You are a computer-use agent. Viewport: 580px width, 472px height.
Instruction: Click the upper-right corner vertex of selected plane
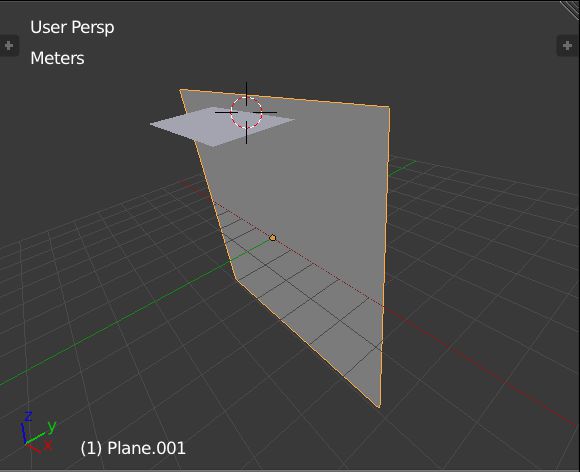coord(389,107)
